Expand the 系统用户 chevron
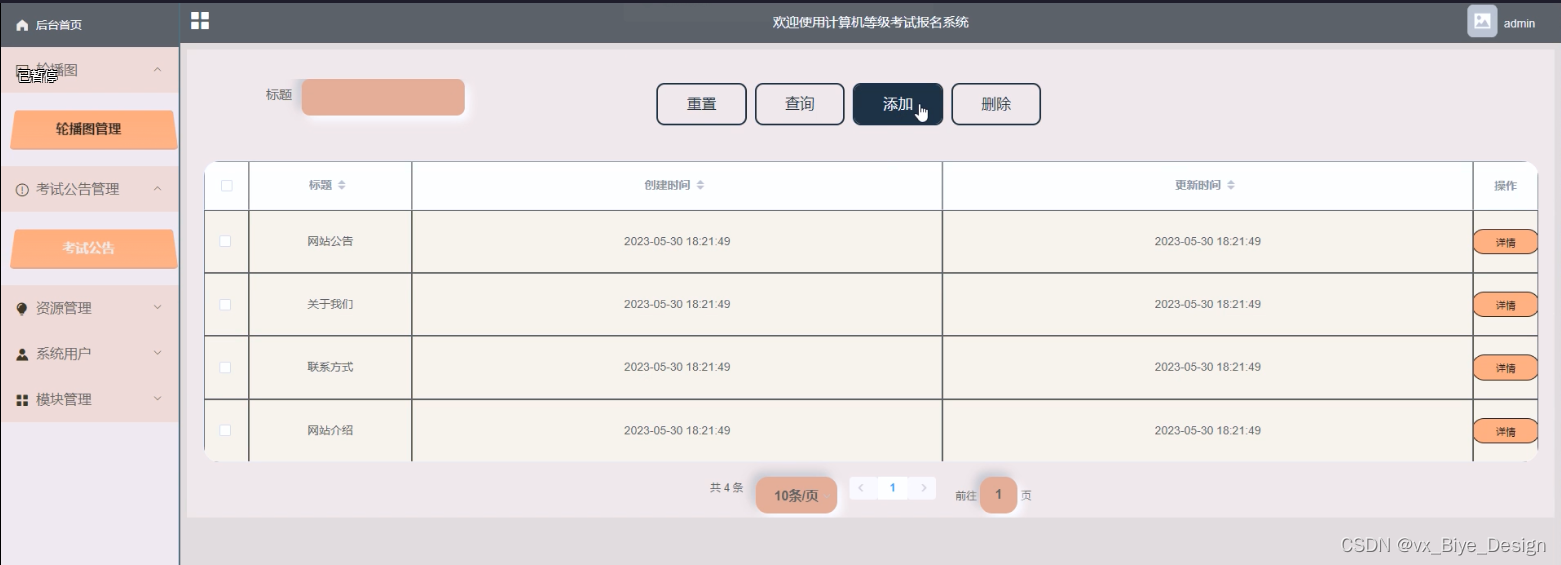This screenshot has height=565, width=1561. coord(157,353)
